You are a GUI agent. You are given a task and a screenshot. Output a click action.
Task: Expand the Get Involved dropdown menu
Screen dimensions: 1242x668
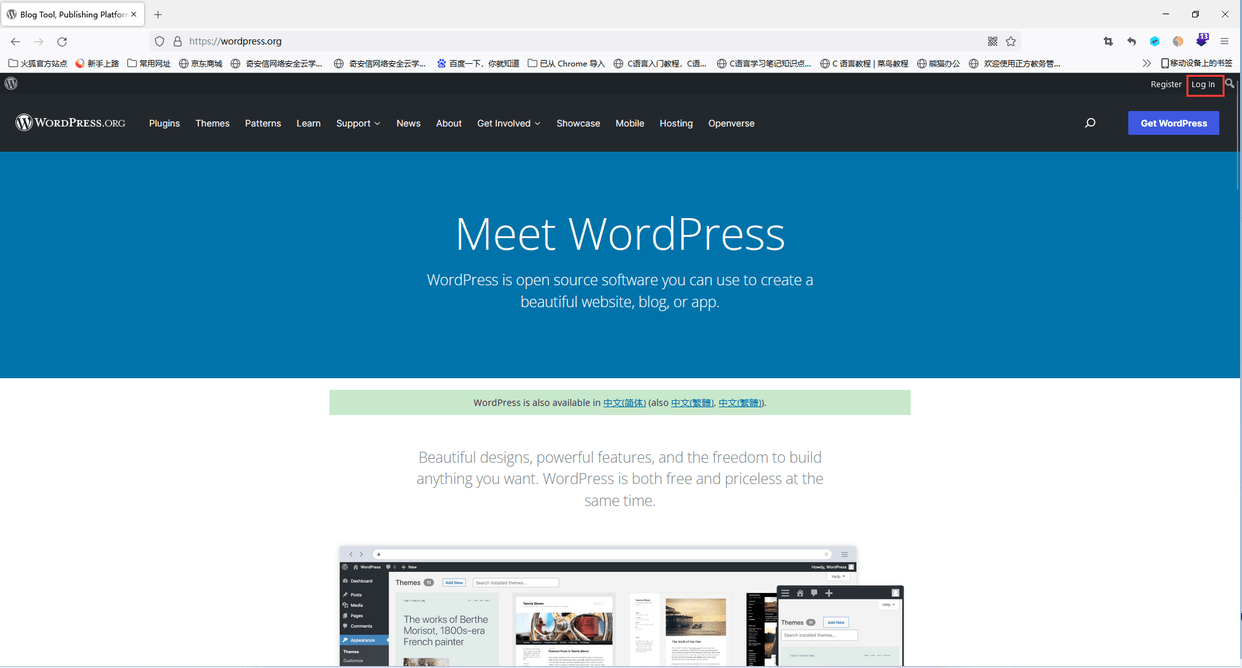[509, 123]
